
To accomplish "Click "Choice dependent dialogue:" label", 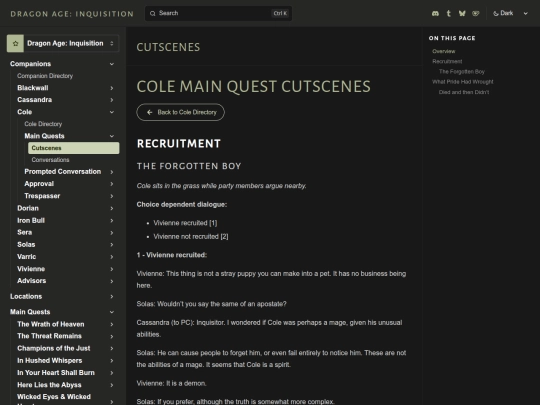I will tap(181, 205).
